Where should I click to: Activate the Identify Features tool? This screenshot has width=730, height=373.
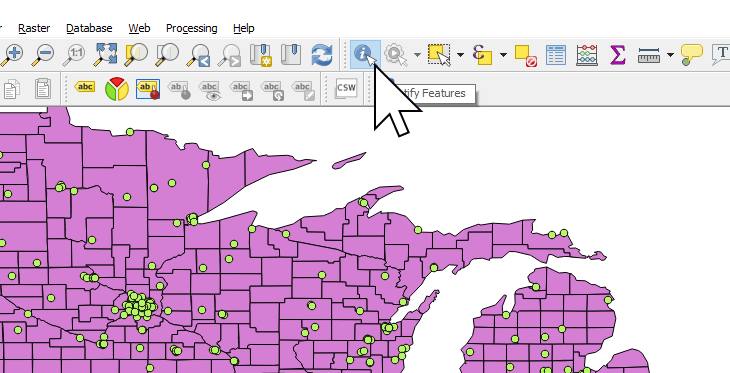[x=365, y=54]
